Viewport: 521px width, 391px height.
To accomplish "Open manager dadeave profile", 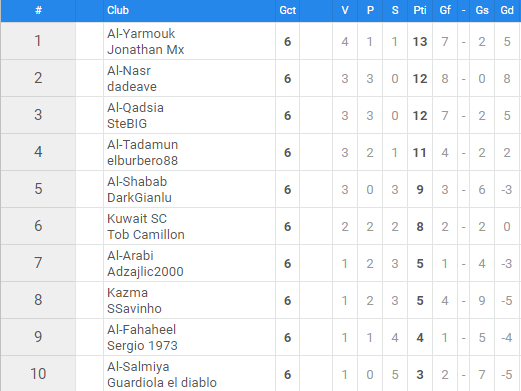I will click(132, 87).
